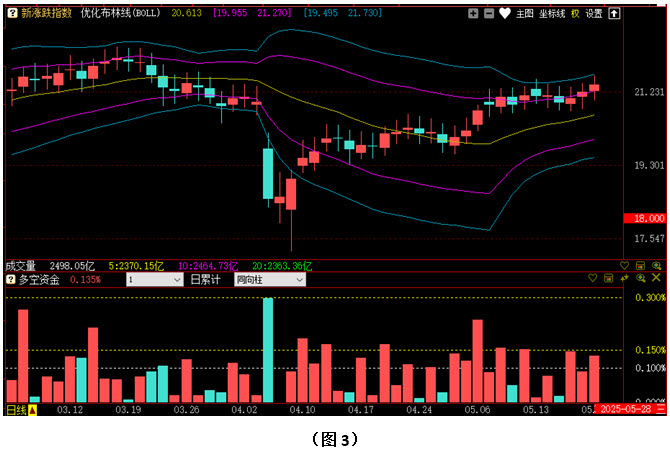670x458 pixels.
Task: Toggle the yellow 权 adjustment option
Action: click(575, 14)
